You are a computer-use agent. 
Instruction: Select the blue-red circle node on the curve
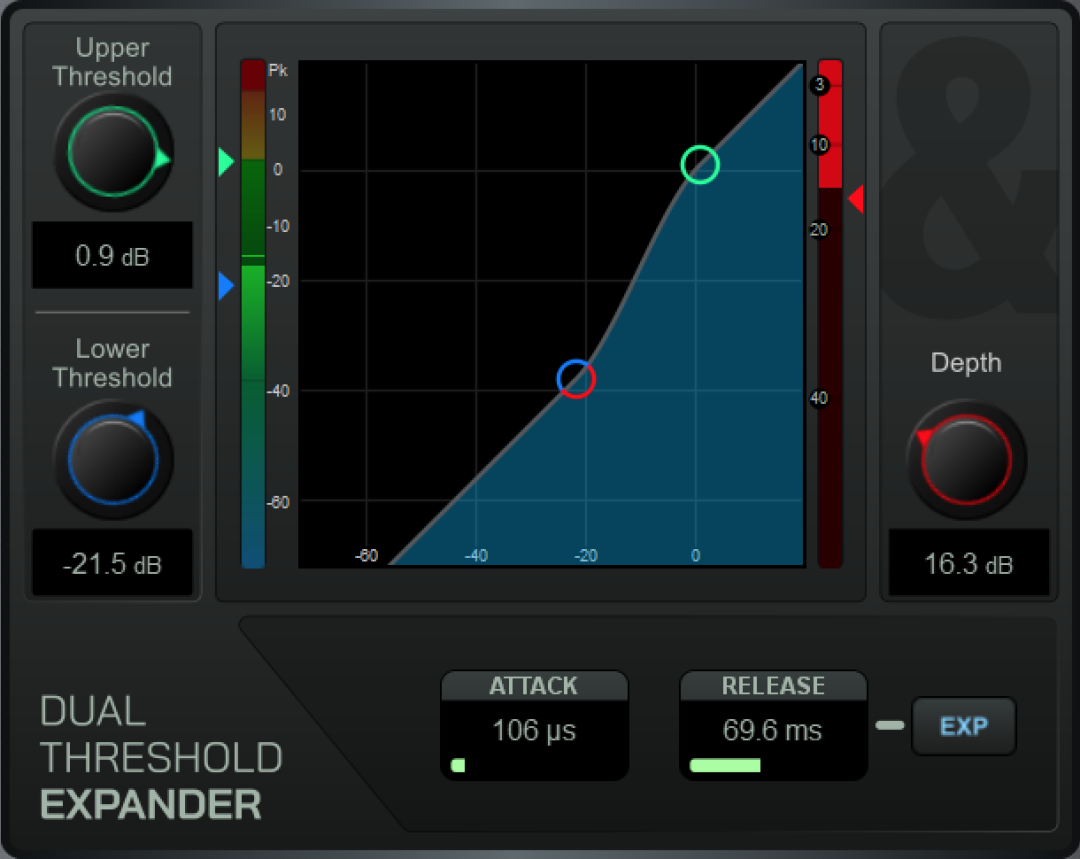(576, 379)
